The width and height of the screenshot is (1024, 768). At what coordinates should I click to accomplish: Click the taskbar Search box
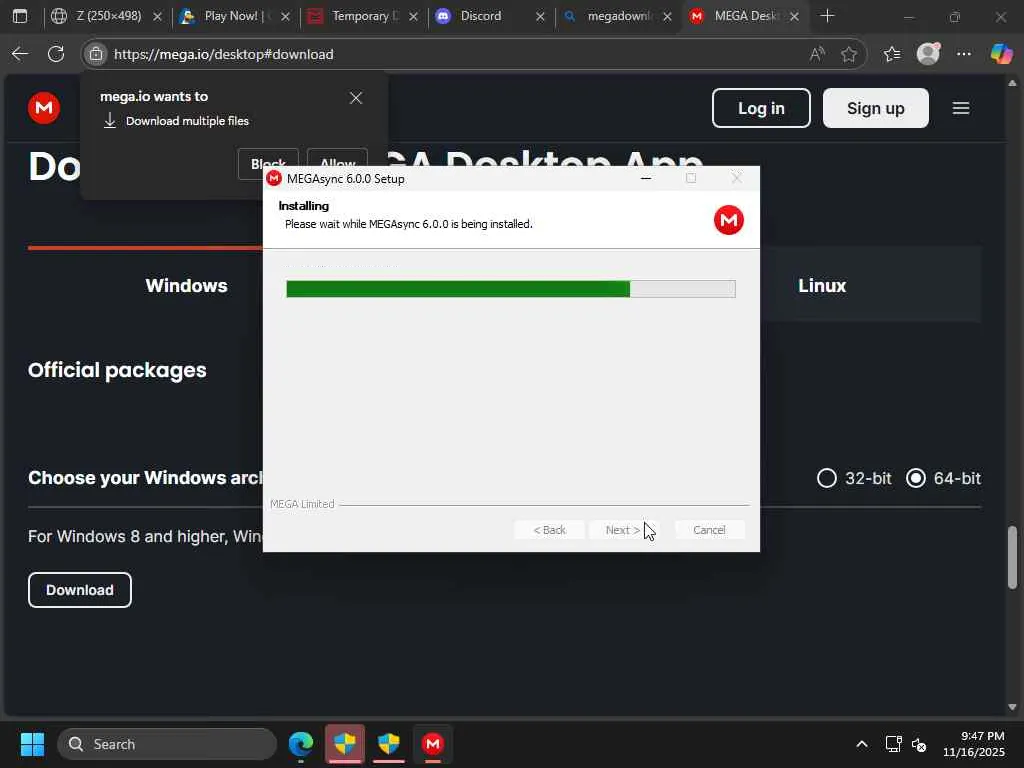click(167, 744)
